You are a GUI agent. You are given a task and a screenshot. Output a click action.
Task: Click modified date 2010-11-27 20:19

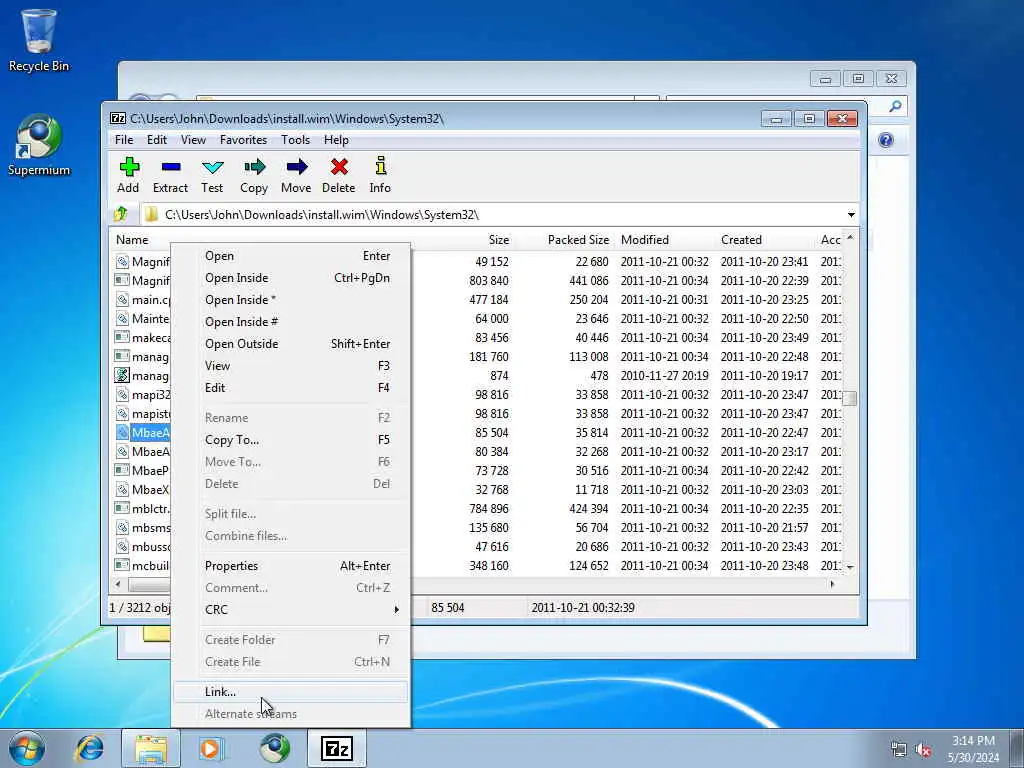tap(664, 376)
